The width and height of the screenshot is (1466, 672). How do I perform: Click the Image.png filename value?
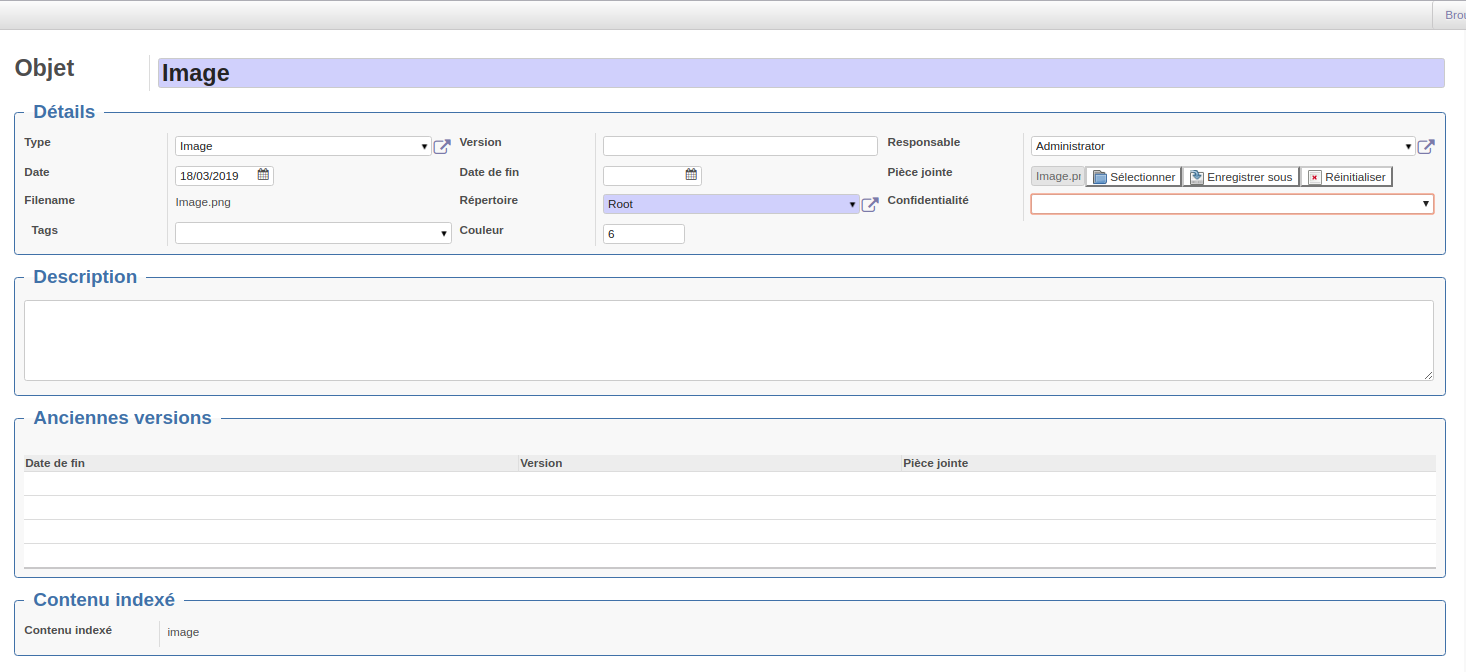pos(203,202)
